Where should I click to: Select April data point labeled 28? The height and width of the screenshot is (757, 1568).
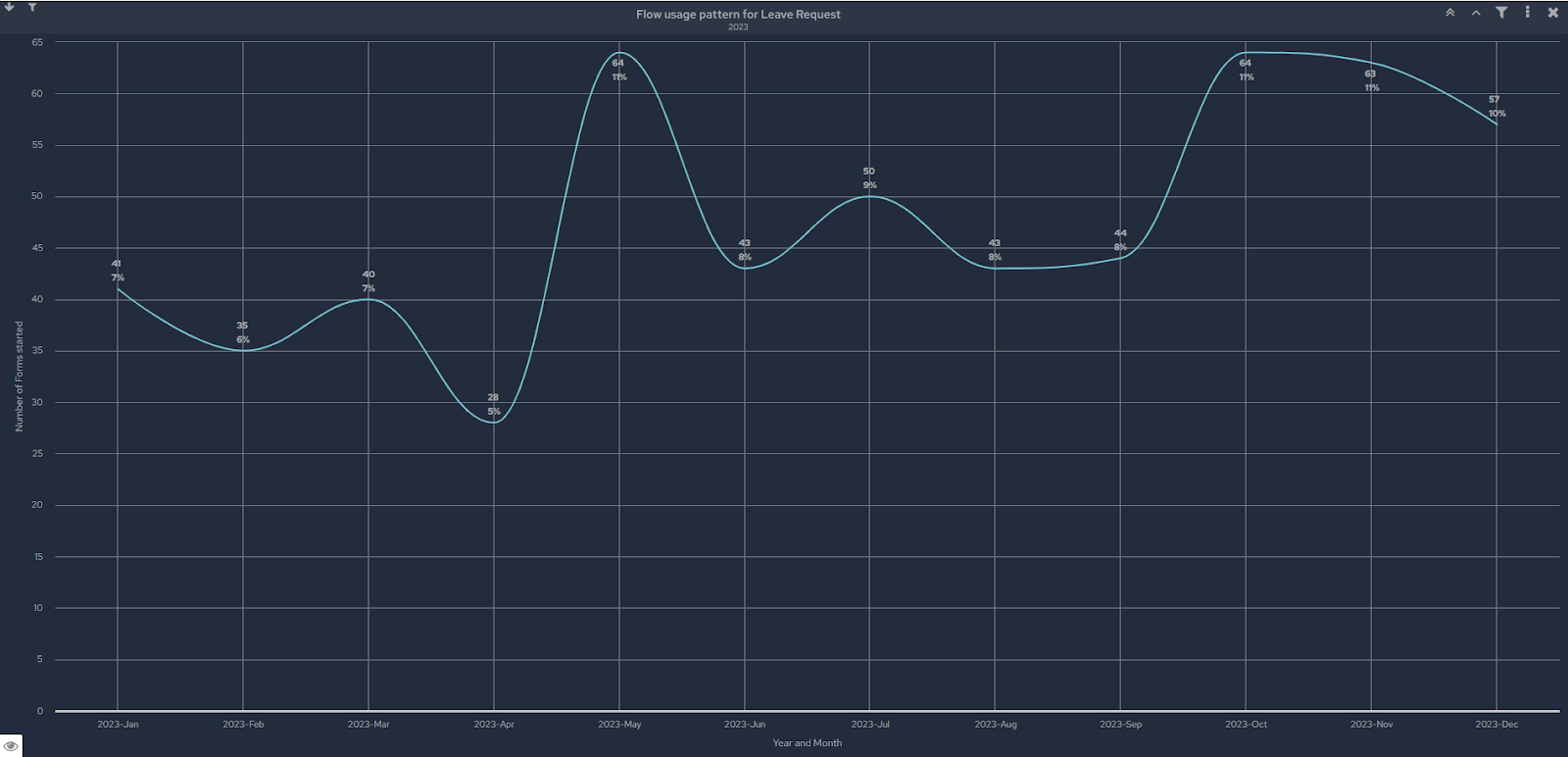click(x=494, y=423)
